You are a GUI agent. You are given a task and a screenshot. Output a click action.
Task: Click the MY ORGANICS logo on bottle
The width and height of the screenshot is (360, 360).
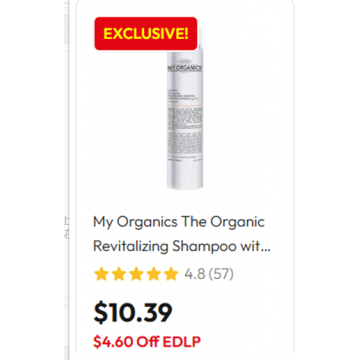(x=185, y=68)
